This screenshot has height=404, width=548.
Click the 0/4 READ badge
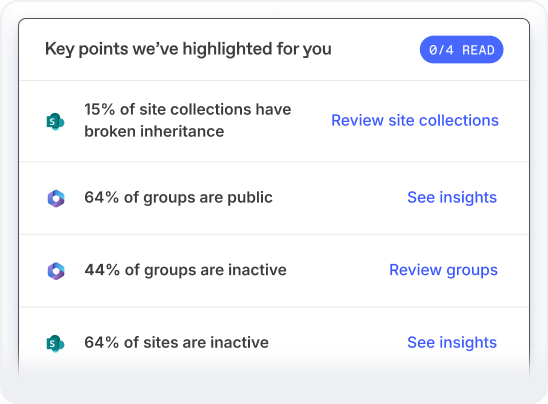click(x=461, y=50)
